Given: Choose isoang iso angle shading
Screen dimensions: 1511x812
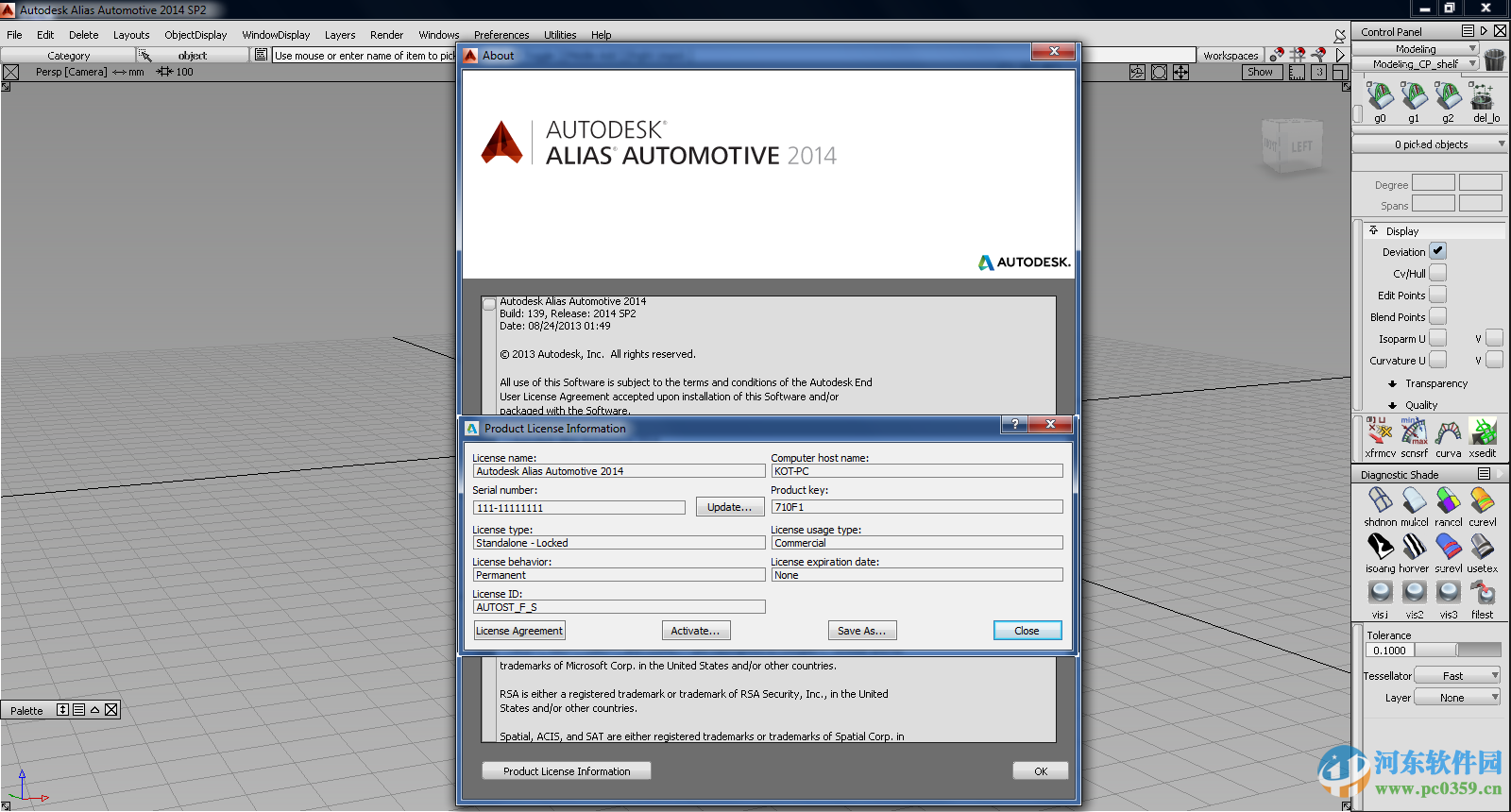Looking at the screenshot, I should pos(1380,547).
